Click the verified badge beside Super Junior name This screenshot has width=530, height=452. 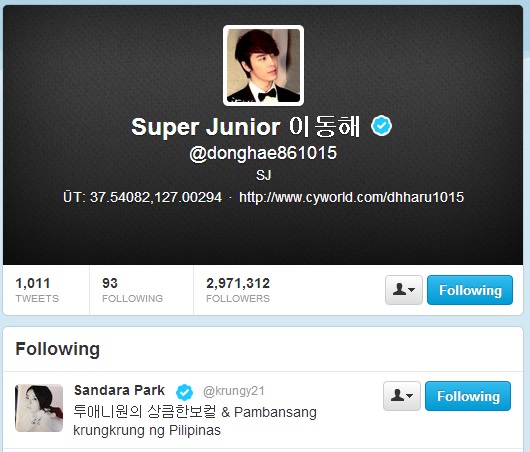coord(381,125)
